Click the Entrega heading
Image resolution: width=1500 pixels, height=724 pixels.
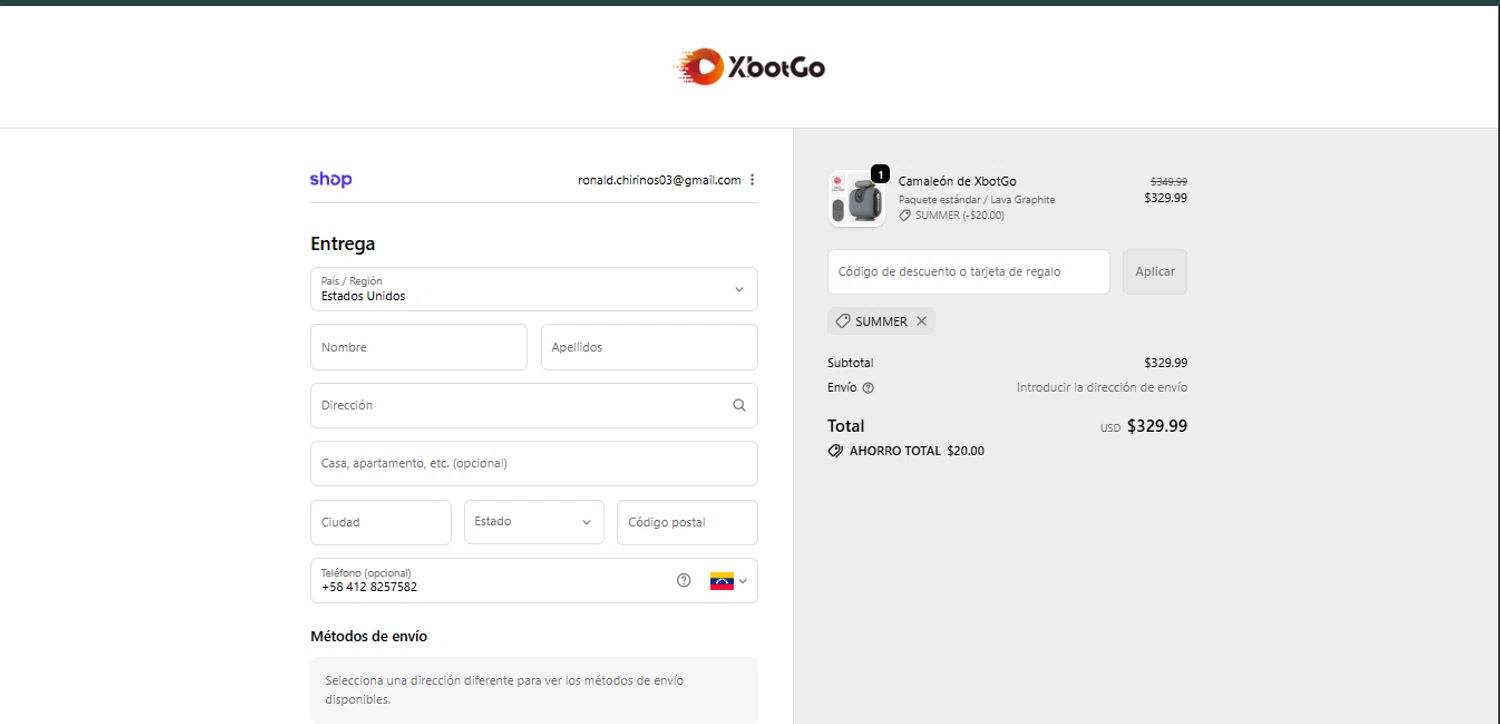[x=343, y=244]
